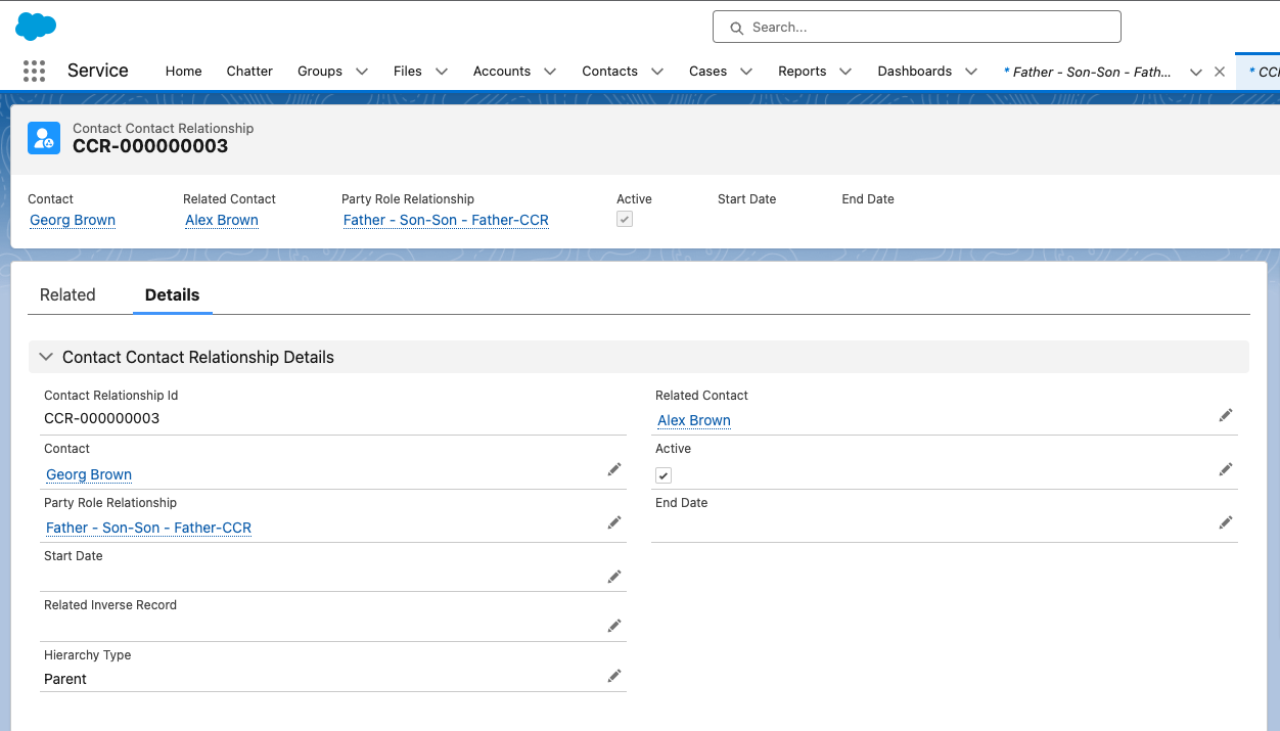Open the Groups dropdown chevron
This screenshot has width=1280, height=731.
click(362, 71)
